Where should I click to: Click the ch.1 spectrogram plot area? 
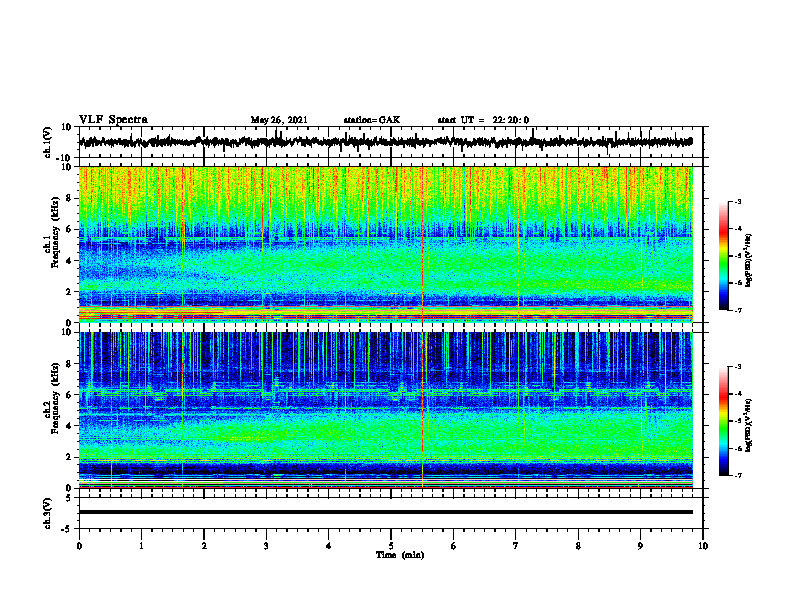pos(386,244)
